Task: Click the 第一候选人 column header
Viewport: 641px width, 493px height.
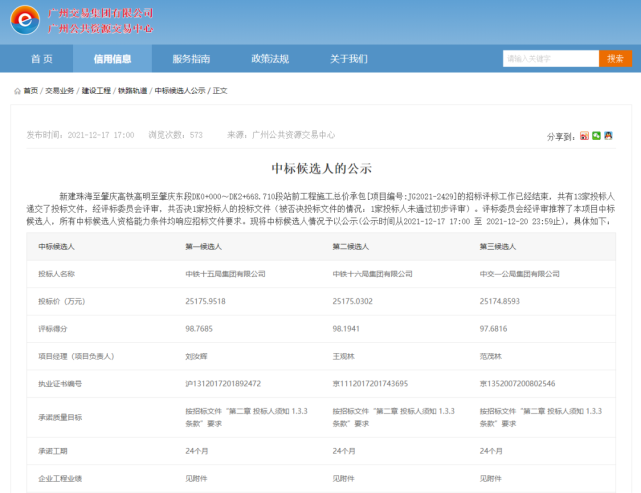Action: [x=204, y=246]
